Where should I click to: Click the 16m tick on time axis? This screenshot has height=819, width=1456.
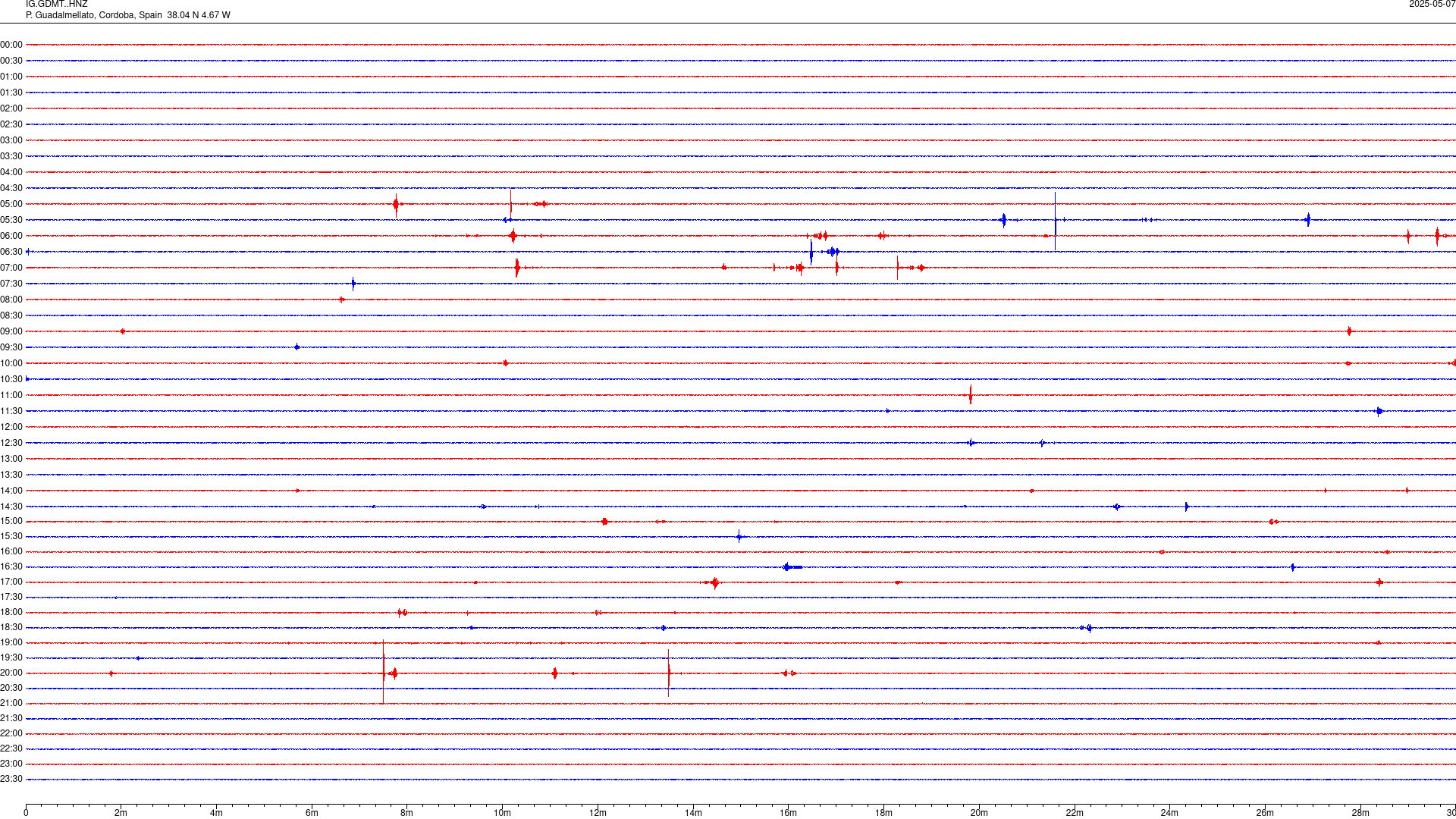click(789, 813)
